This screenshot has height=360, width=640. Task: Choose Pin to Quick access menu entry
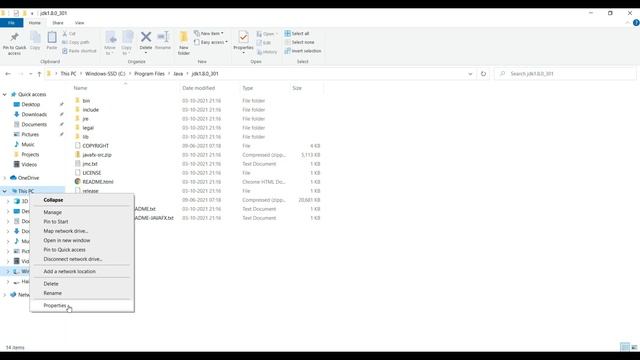tap(64, 250)
